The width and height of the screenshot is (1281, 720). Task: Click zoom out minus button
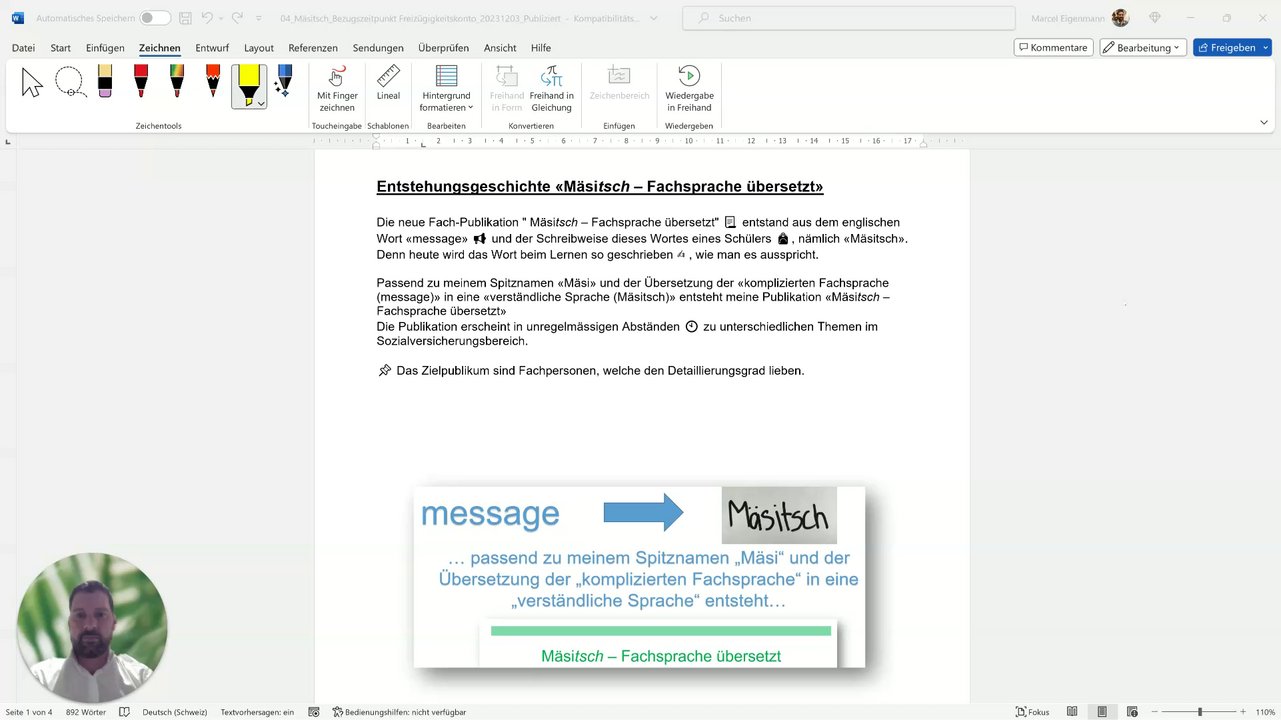pyautogui.click(x=1155, y=712)
